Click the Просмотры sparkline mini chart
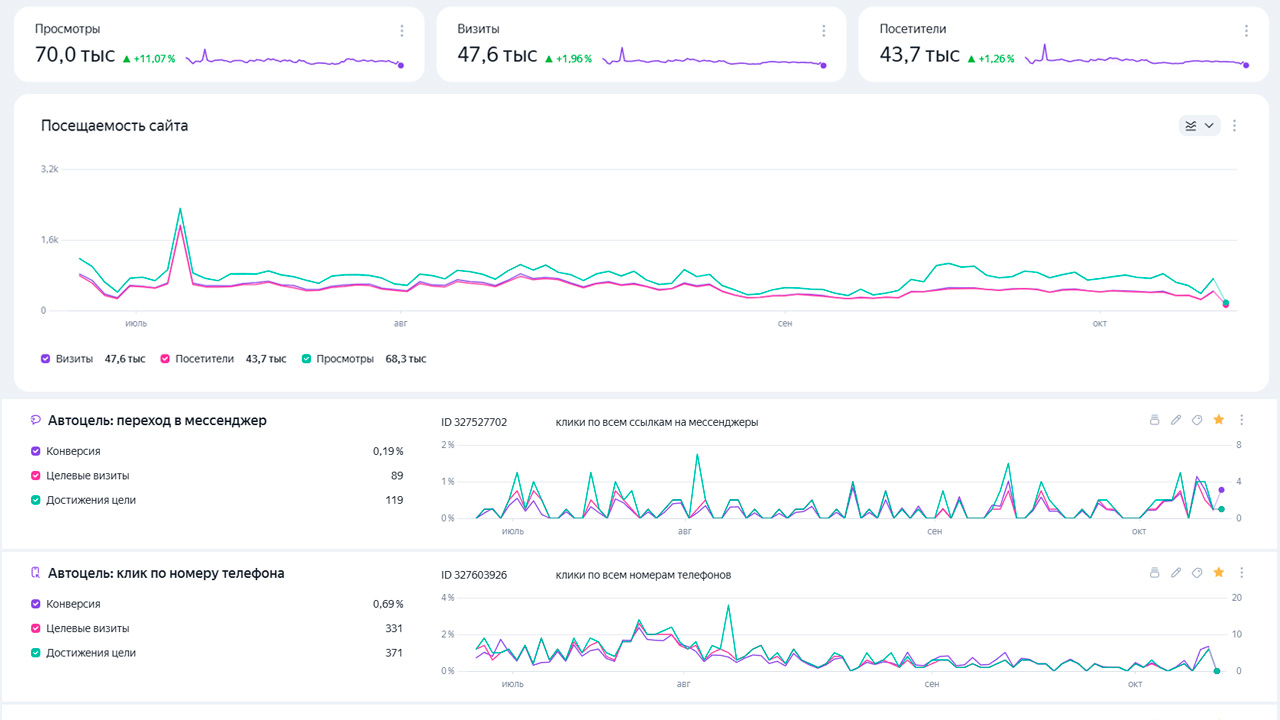 [295, 58]
